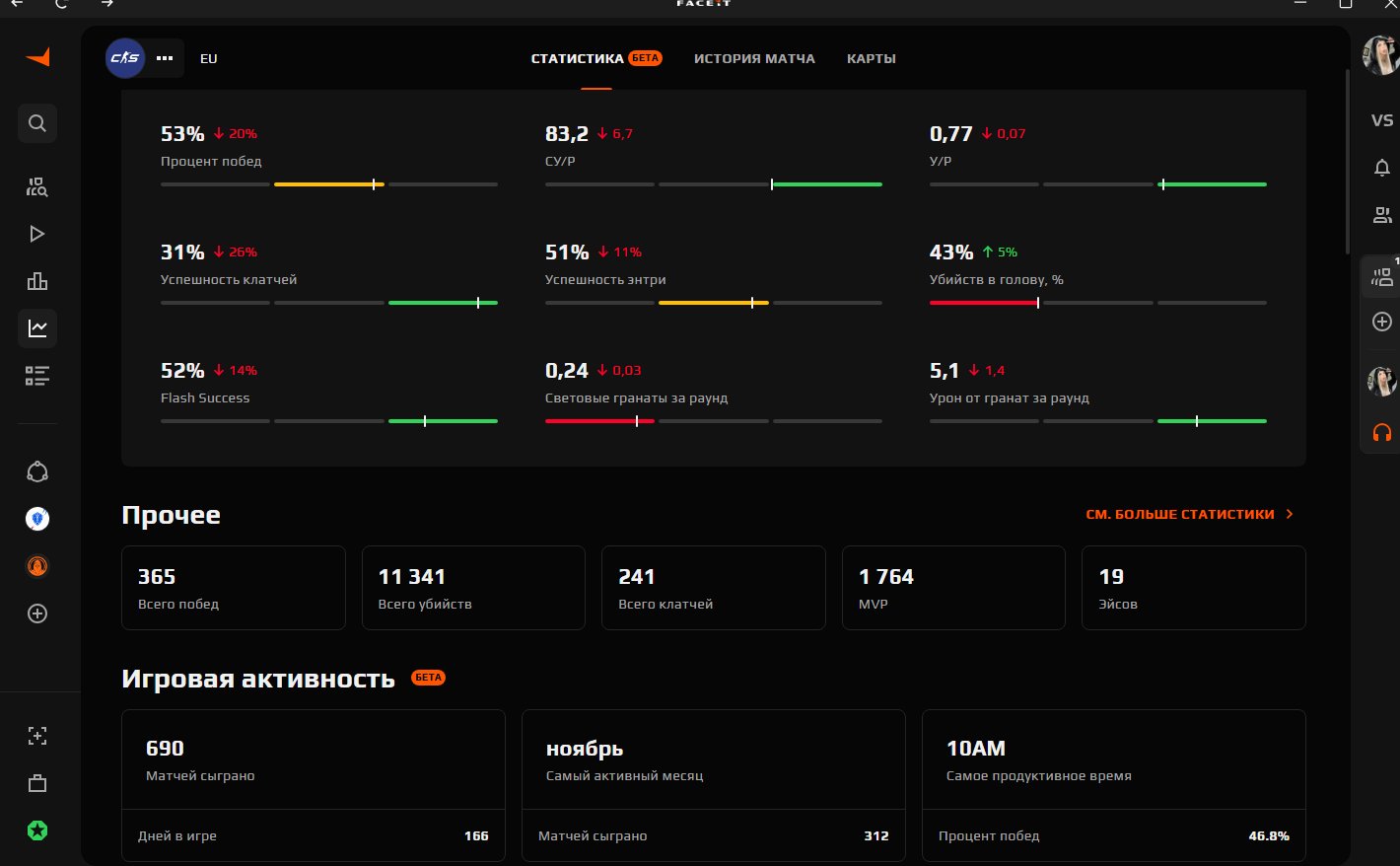Click the MVP 1 764 card

(953, 588)
